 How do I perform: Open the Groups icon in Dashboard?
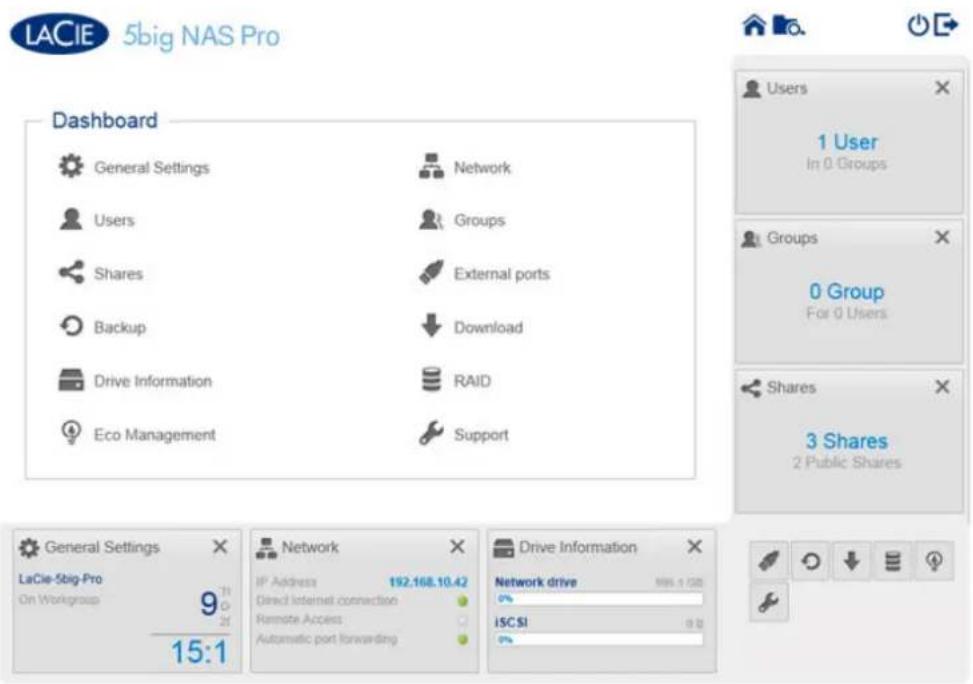[x=431, y=220]
